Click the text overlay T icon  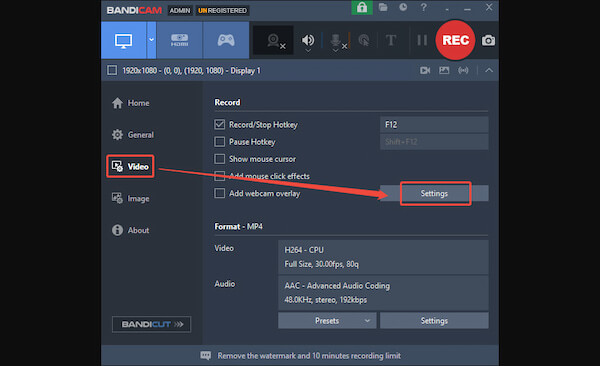click(391, 40)
